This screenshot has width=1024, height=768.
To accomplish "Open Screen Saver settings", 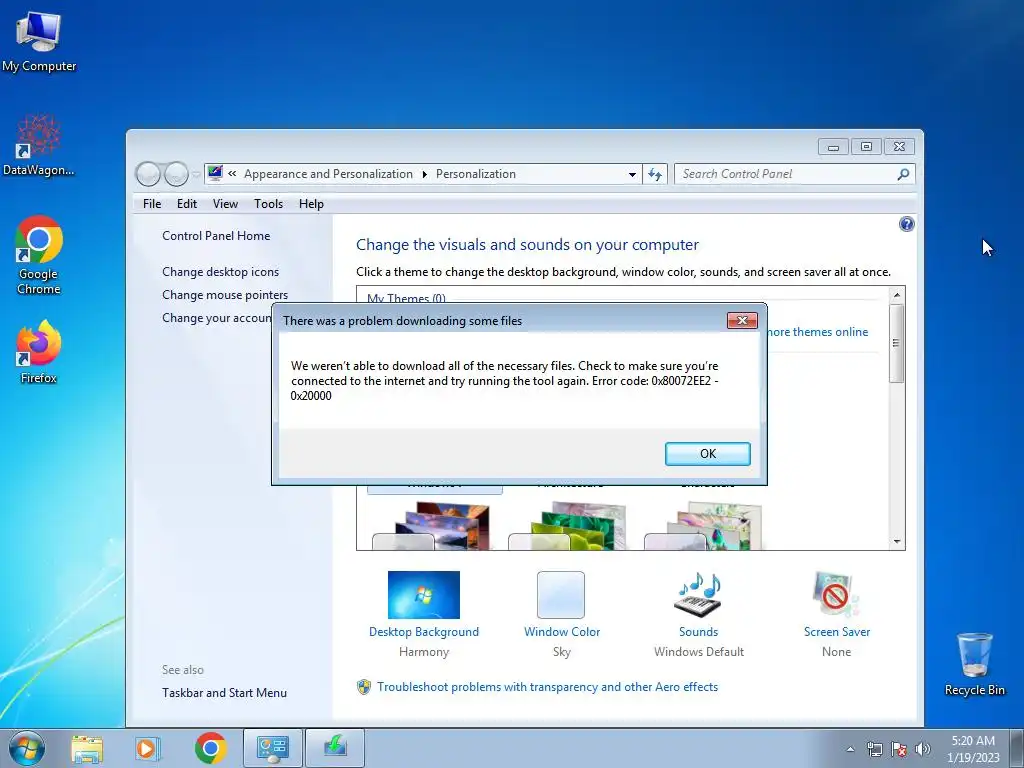I will click(x=837, y=614).
